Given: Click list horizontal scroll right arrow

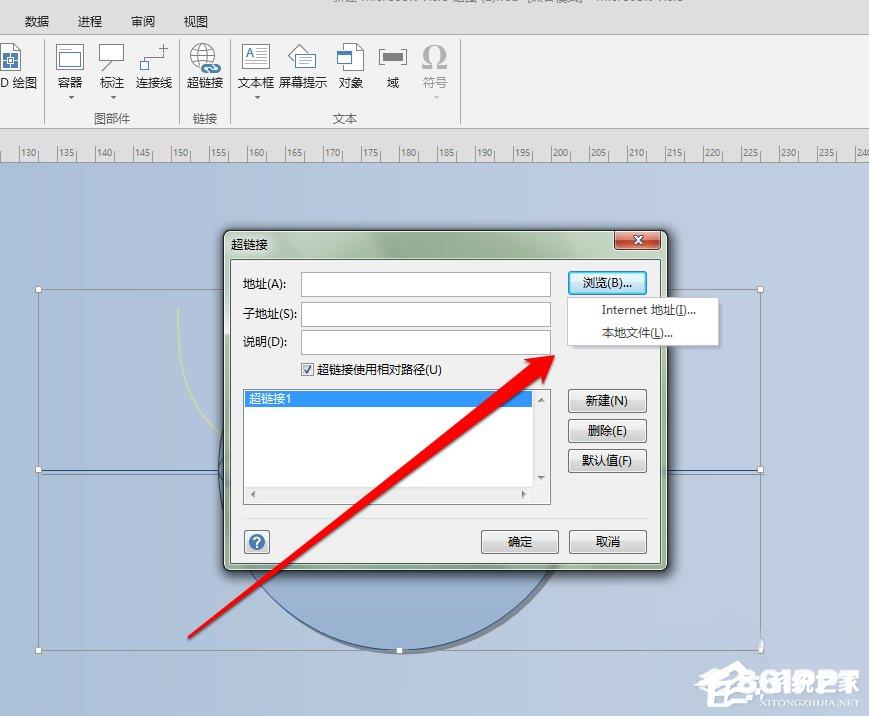Looking at the screenshot, I should 524,494.
